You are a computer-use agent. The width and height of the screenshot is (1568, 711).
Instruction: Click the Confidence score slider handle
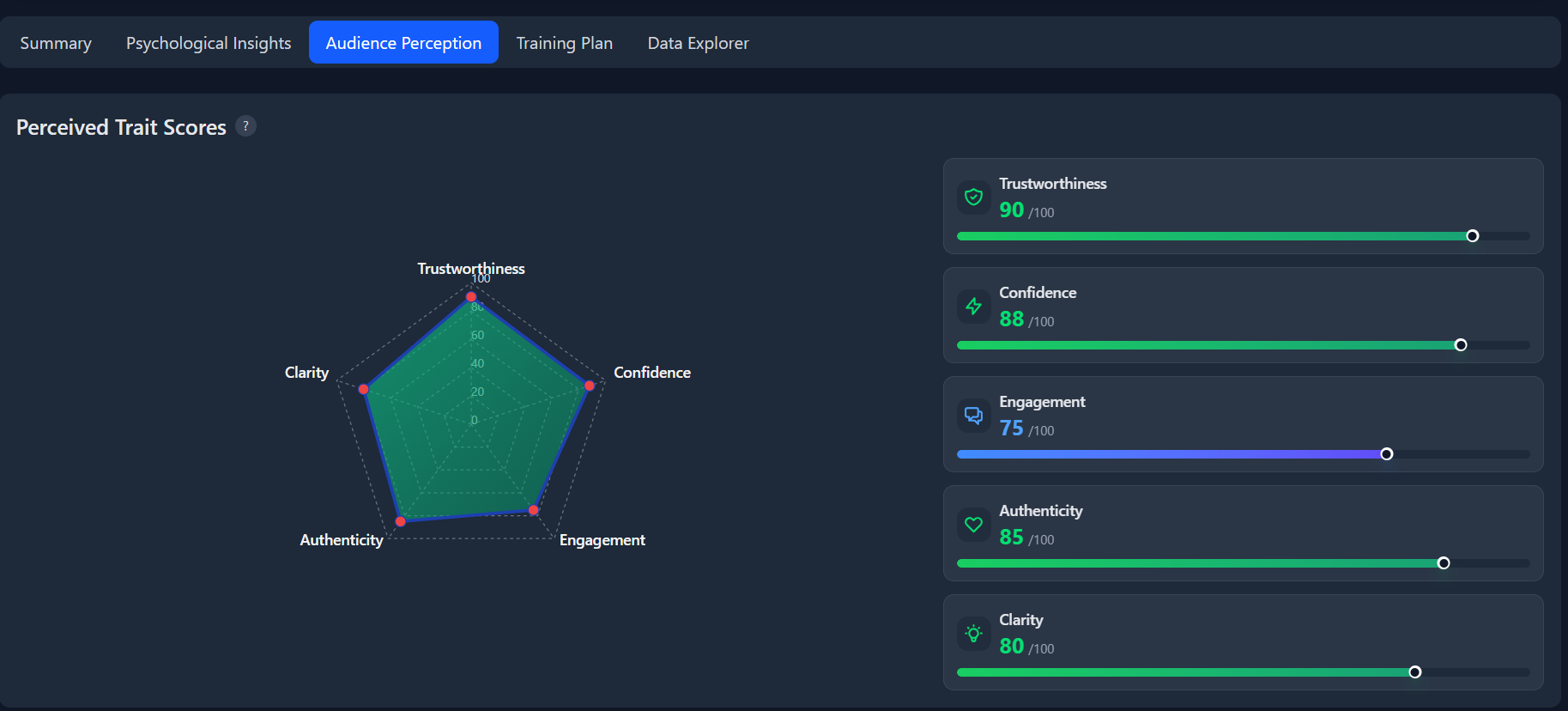tap(1461, 345)
